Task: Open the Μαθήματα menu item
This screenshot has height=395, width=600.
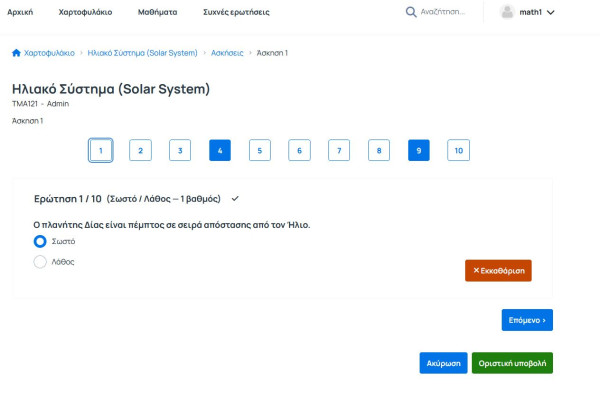Action: pyautogui.click(x=157, y=12)
